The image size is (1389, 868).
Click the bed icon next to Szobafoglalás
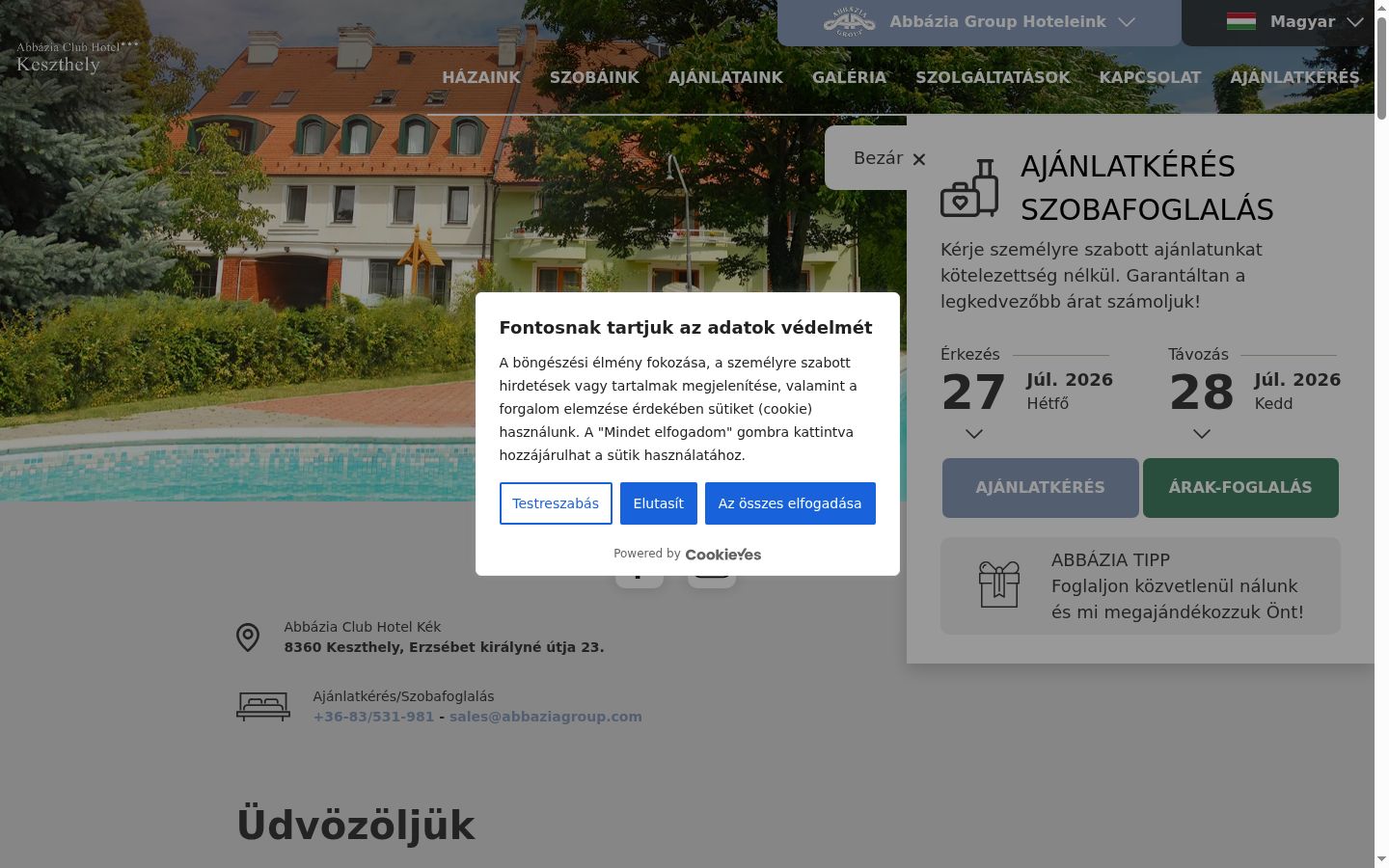pyautogui.click(x=263, y=707)
